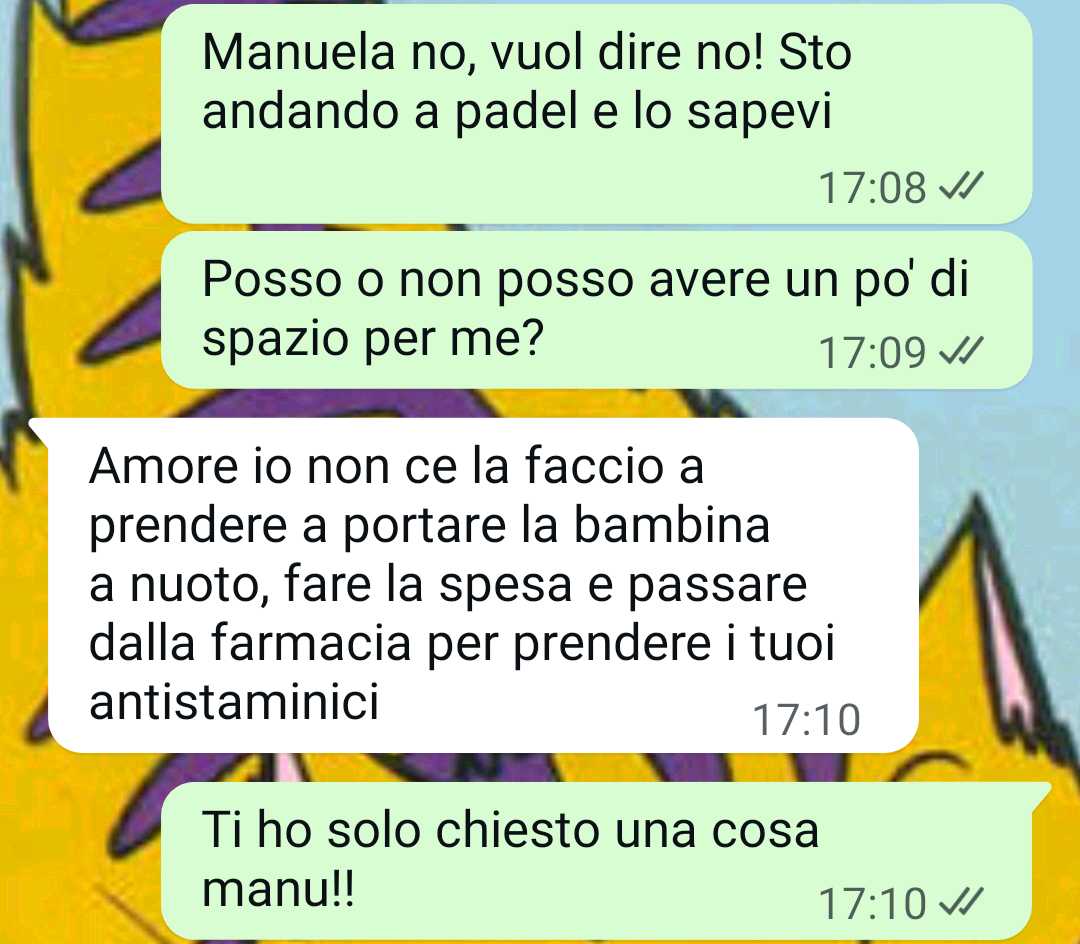Select the 'Manuela no, vuol dire no!' message
Image resolution: width=1080 pixels, height=944 pixels.
(596, 114)
